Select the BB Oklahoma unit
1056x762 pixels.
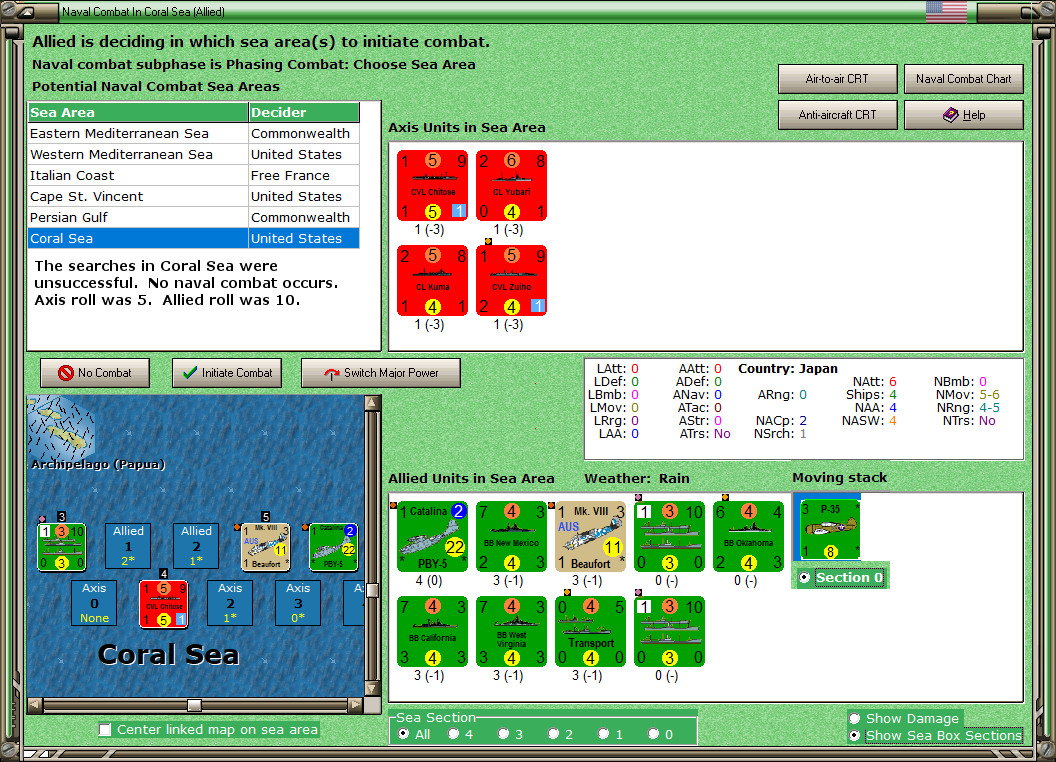[x=748, y=536]
